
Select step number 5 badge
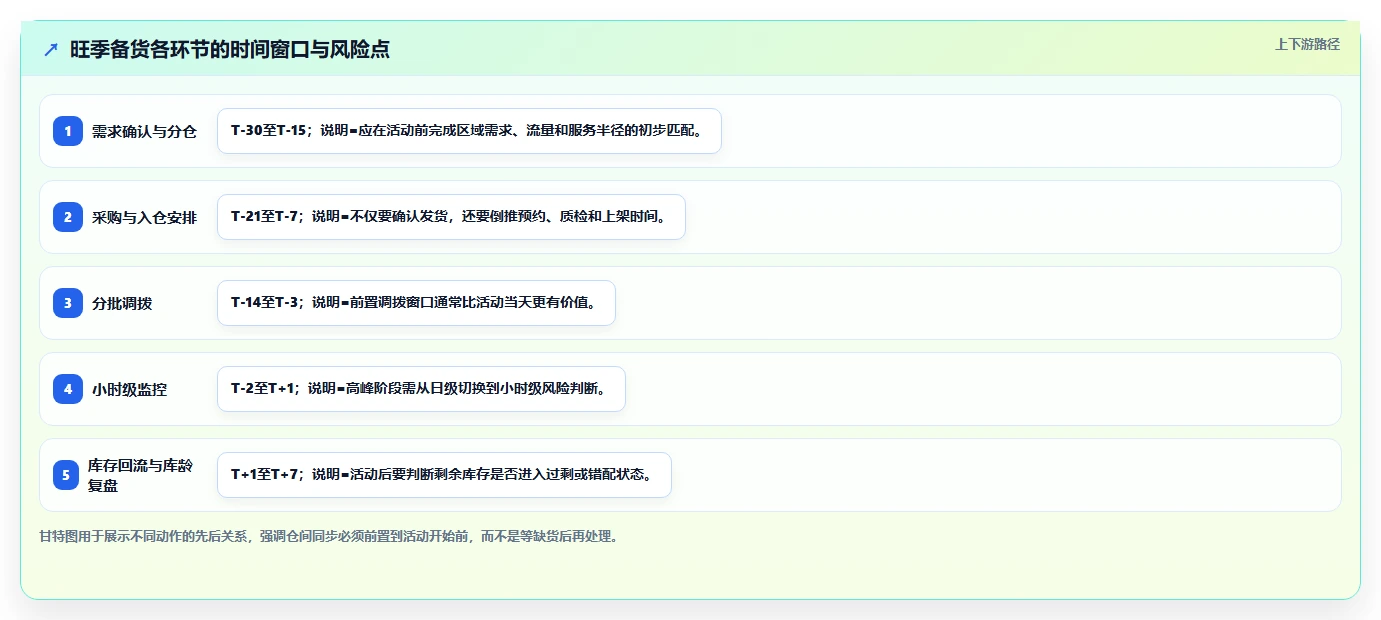pyautogui.click(x=66, y=475)
